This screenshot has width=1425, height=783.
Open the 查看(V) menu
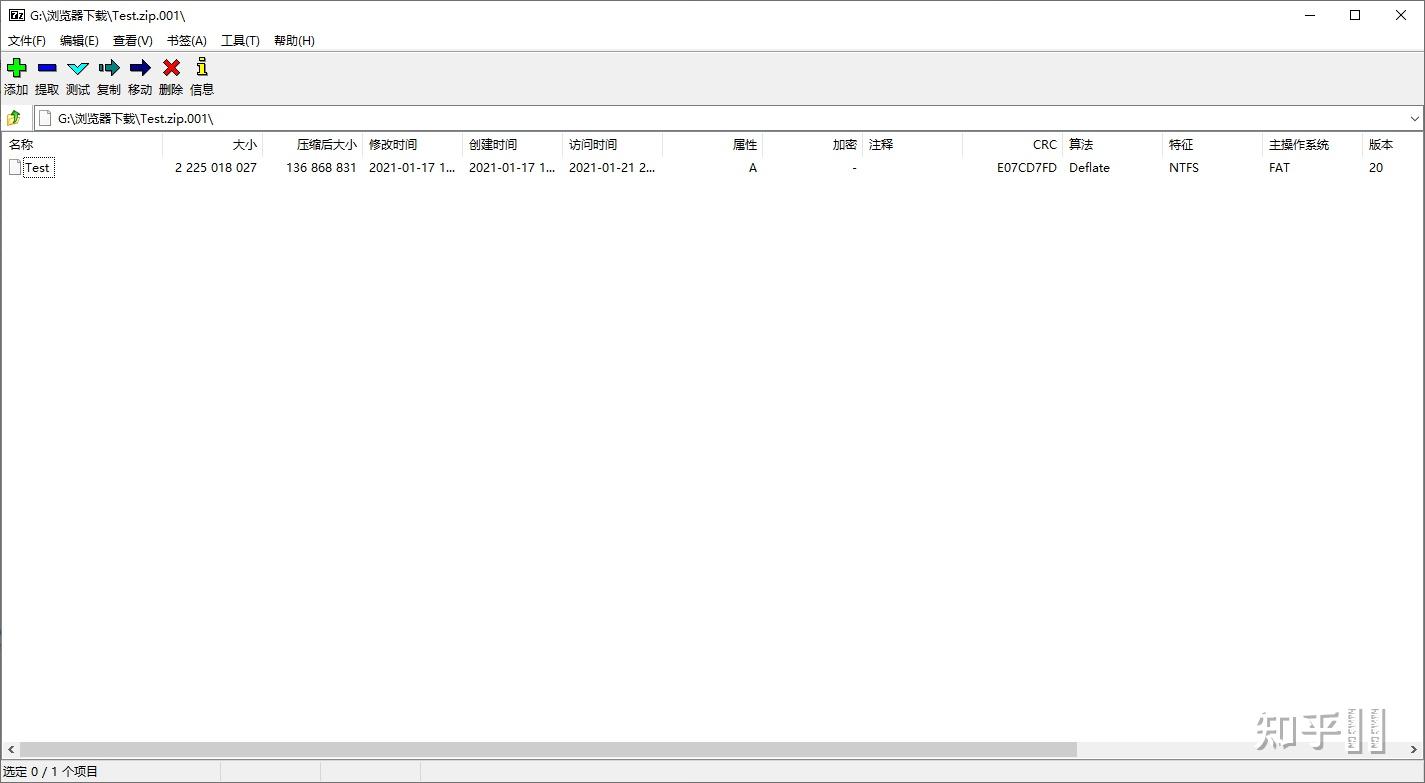(133, 41)
